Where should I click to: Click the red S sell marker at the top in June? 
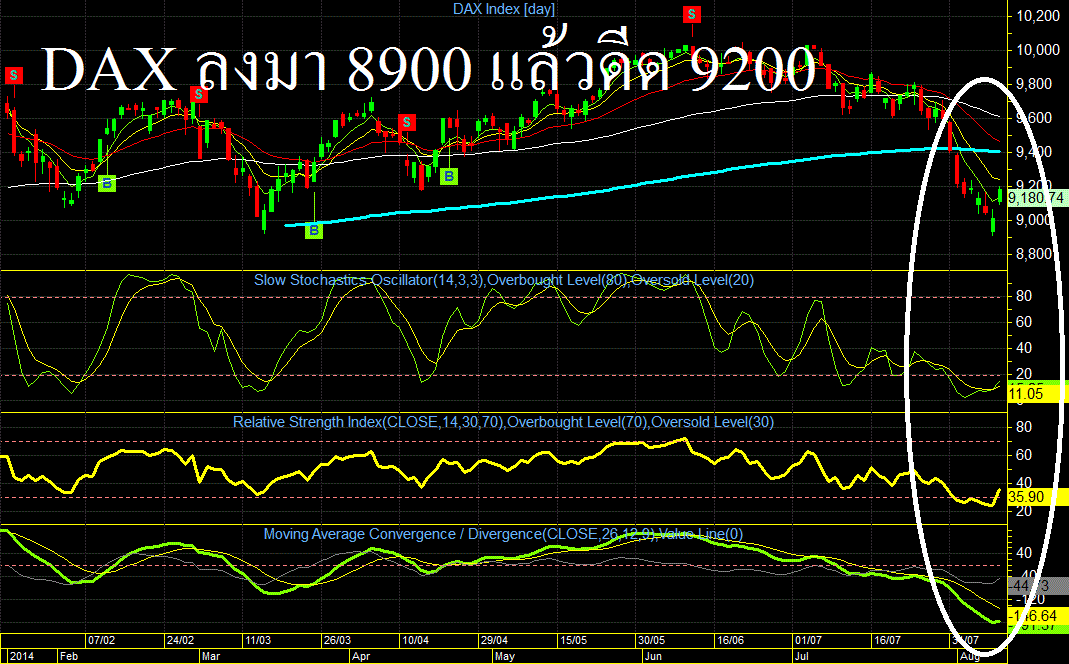tap(692, 14)
